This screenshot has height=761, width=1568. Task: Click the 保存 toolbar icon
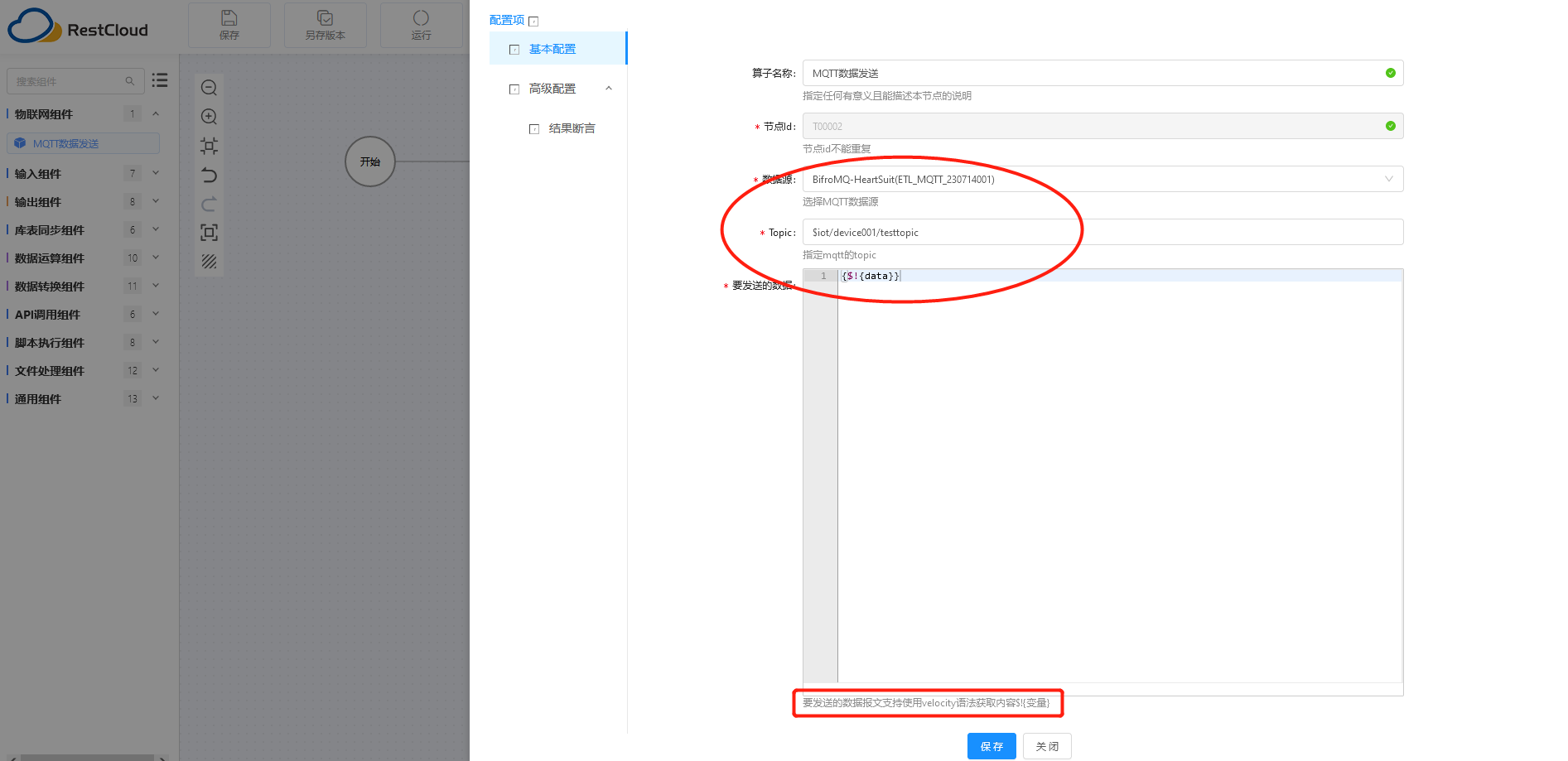pos(229,25)
